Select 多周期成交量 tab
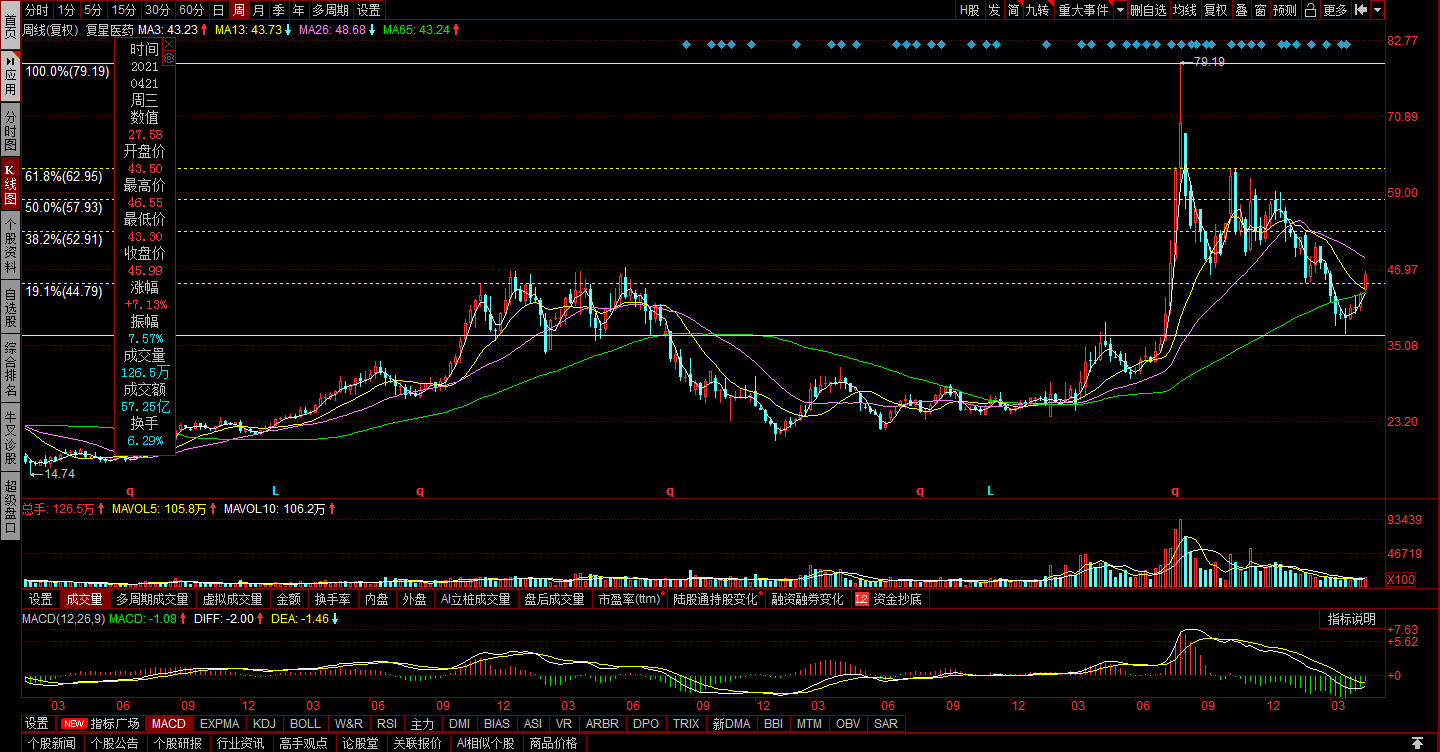Screen dimensions: 1440x752 [x=152, y=599]
